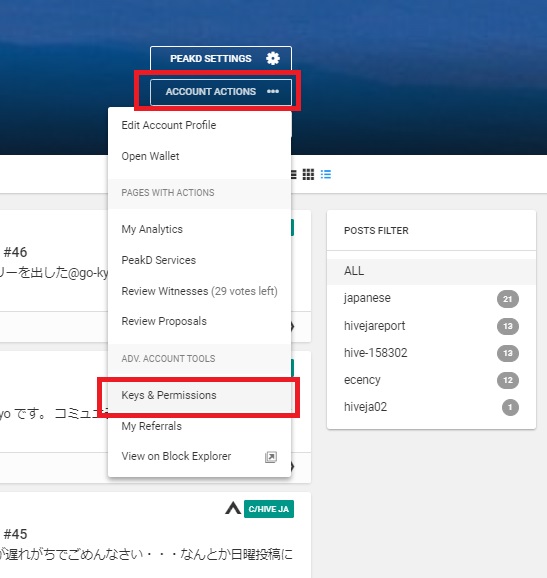Select ALL in Posts Filter

pyautogui.click(x=431, y=271)
